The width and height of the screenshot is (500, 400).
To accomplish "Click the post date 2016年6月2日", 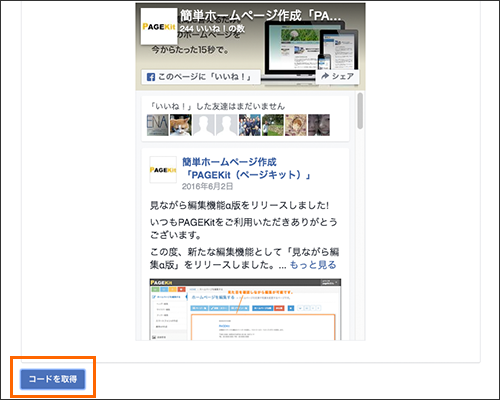I will pos(207,186).
